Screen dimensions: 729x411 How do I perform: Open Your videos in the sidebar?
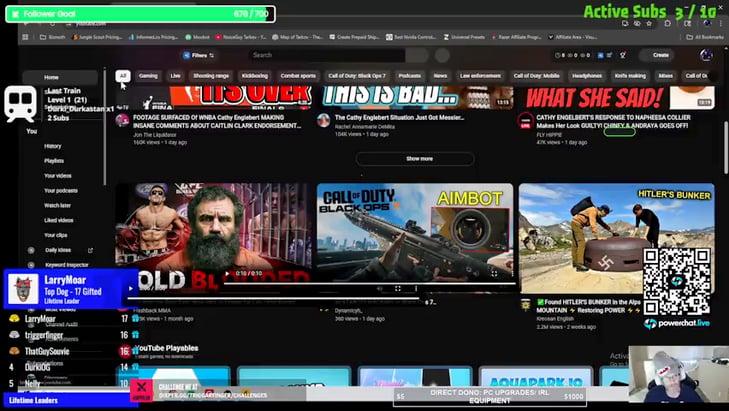tap(60, 176)
